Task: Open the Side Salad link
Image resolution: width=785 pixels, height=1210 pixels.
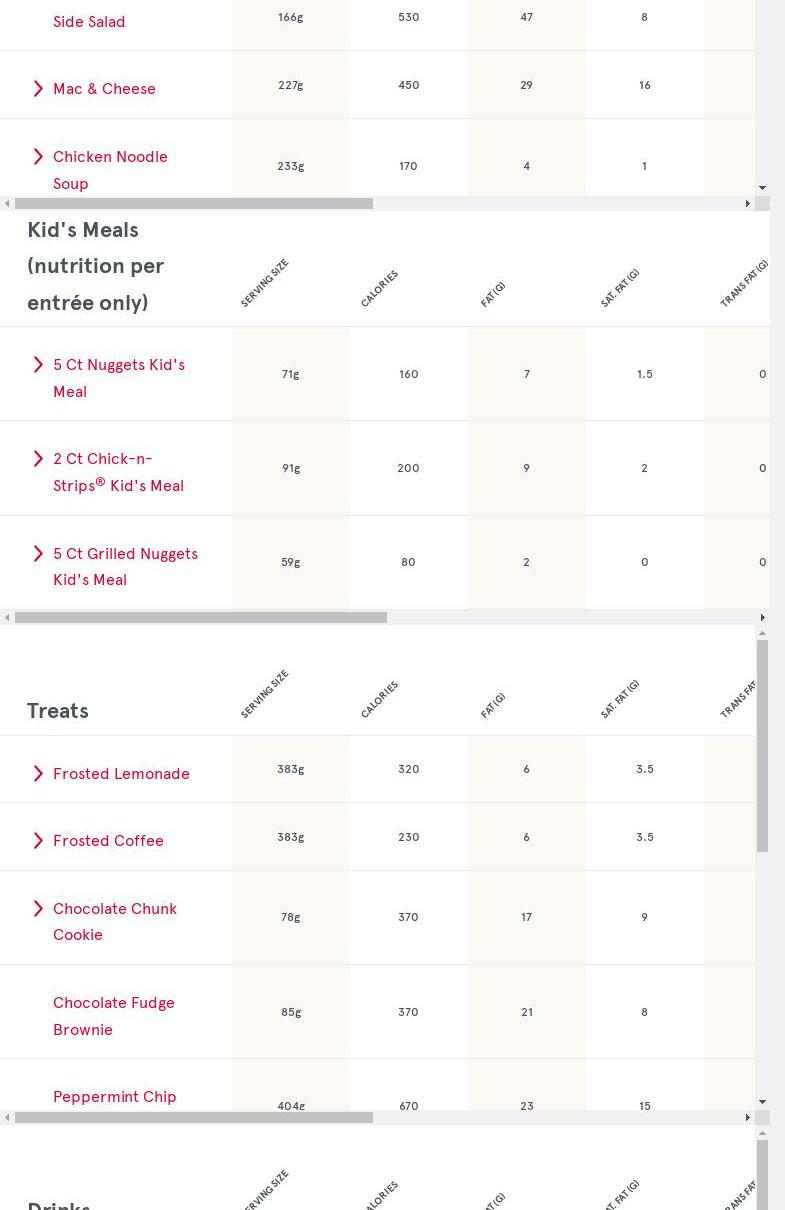Action: point(89,22)
